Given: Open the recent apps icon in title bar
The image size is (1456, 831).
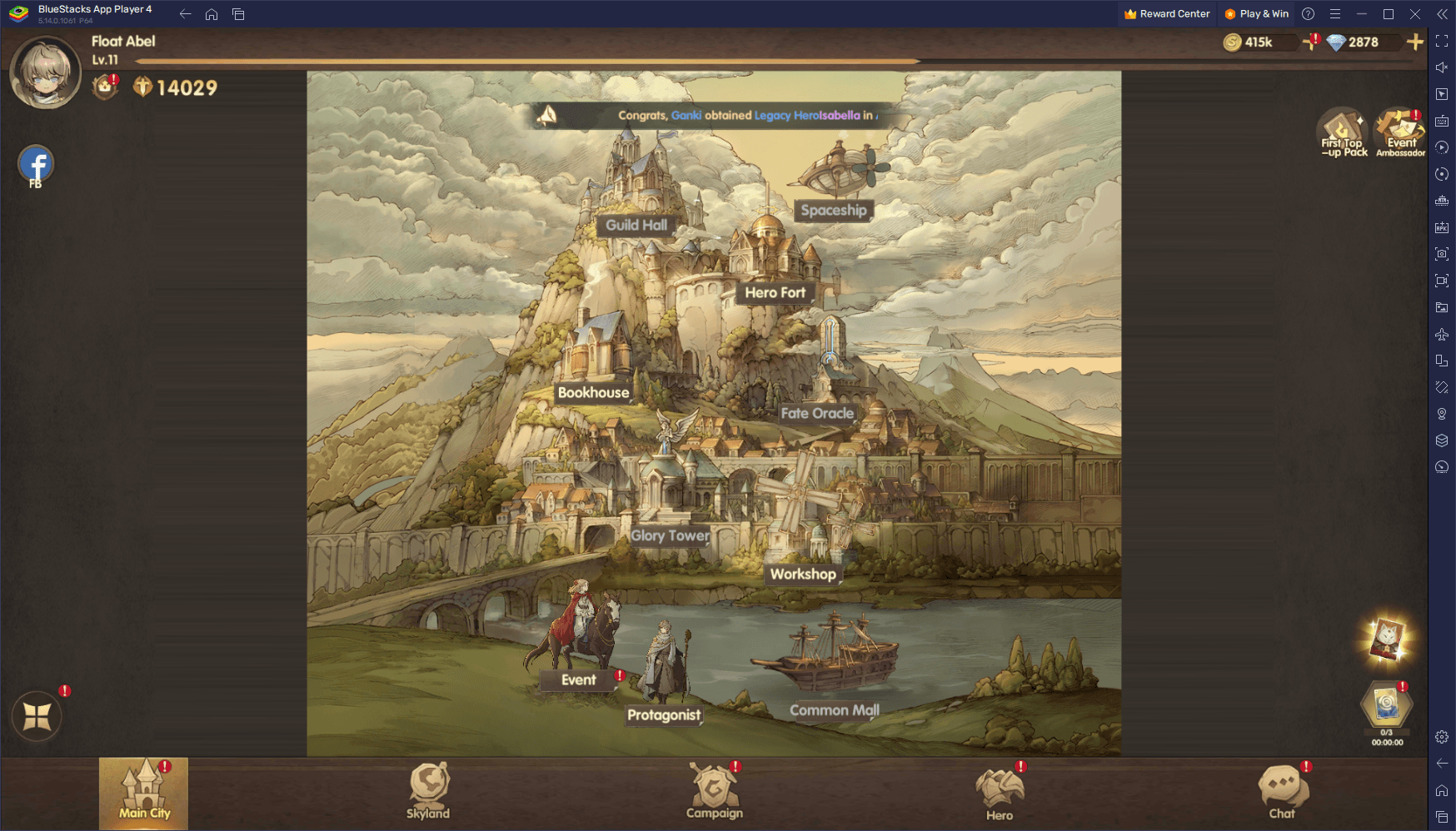Looking at the screenshot, I should click(238, 14).
